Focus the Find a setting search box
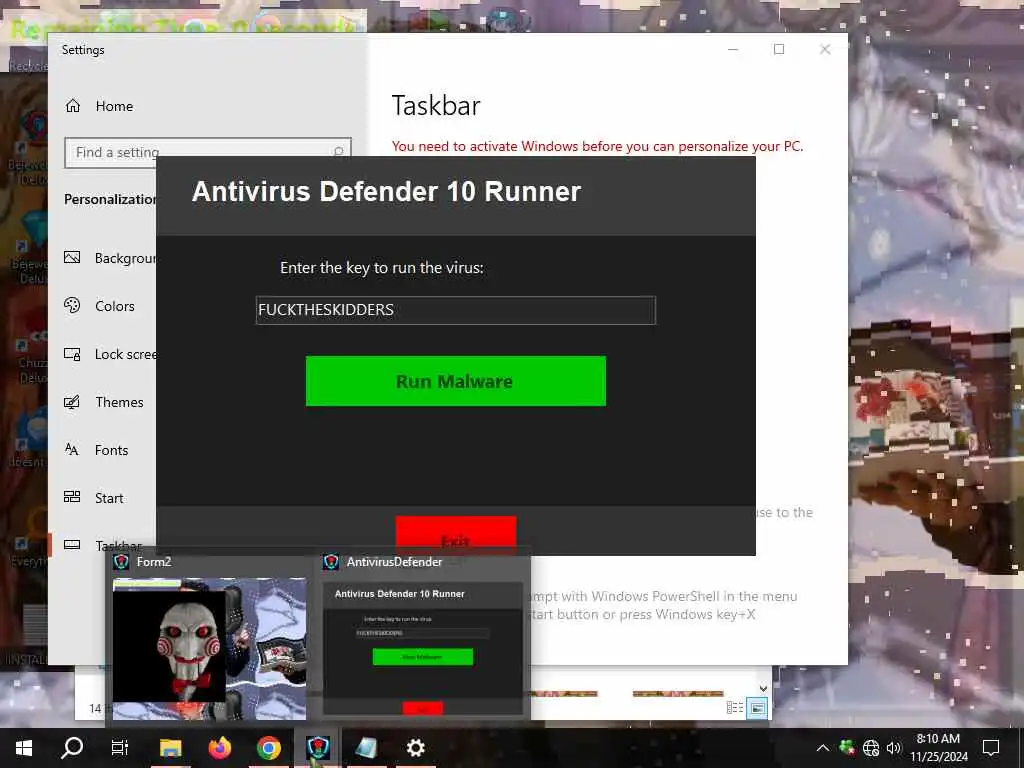Screen dimensions: 1024x768 [208, 152]
